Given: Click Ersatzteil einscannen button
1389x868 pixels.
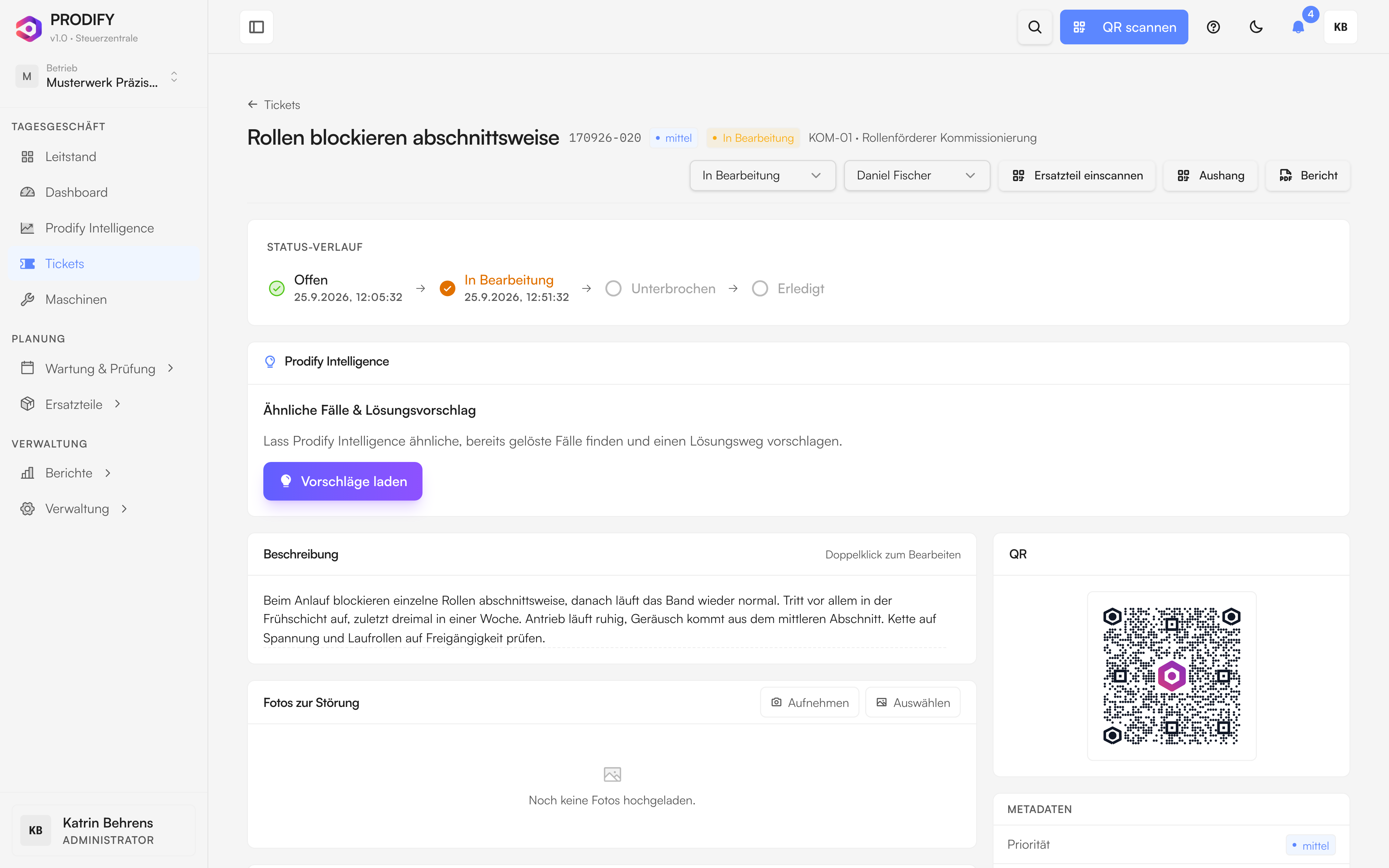Looking at the screenshot, I should [1077, 175].
